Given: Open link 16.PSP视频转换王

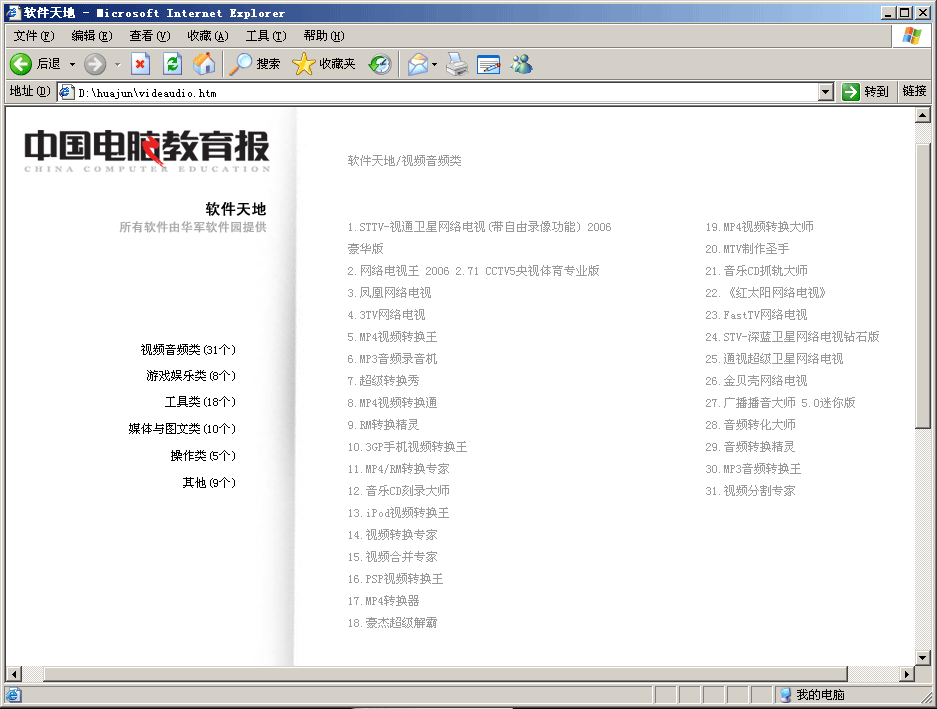Looking at the screenshot, I should pyautogui.click(x=396, y=579).
